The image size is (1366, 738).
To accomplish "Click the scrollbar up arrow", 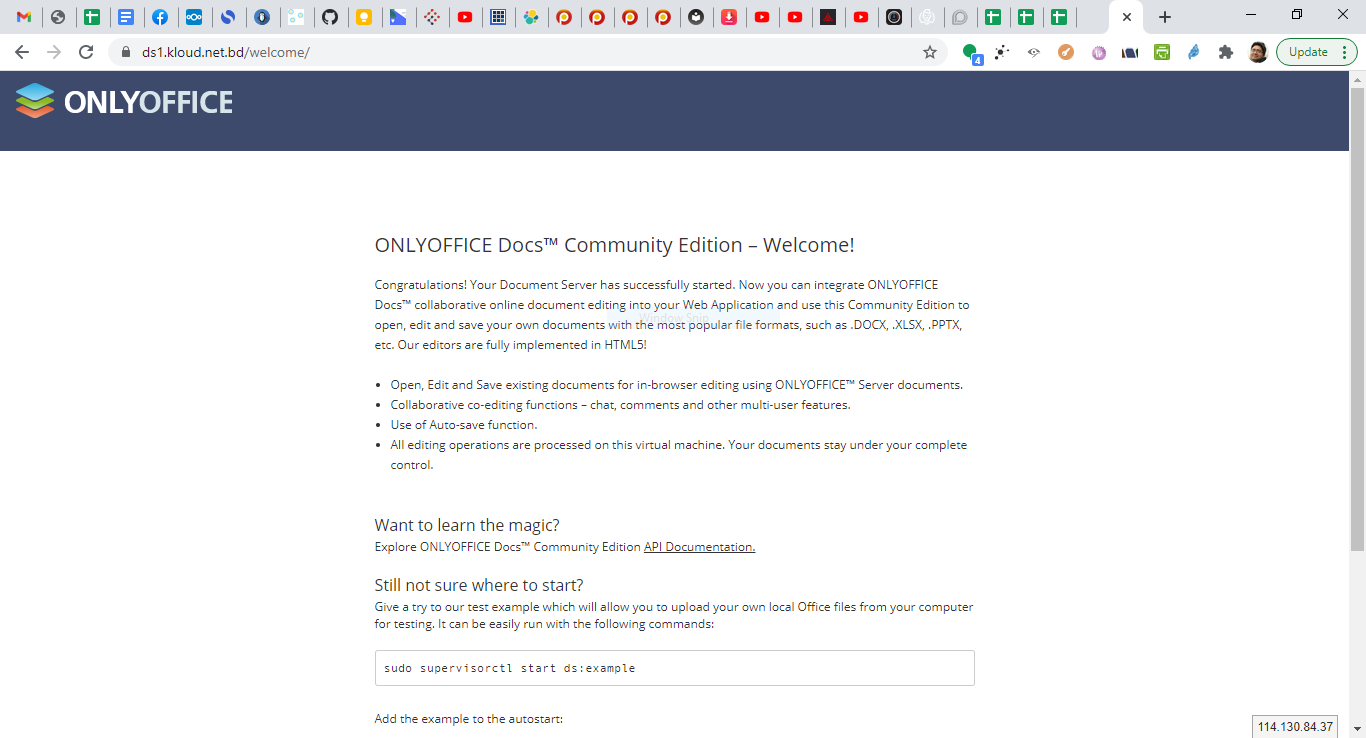I will [x=1357, y=79].
